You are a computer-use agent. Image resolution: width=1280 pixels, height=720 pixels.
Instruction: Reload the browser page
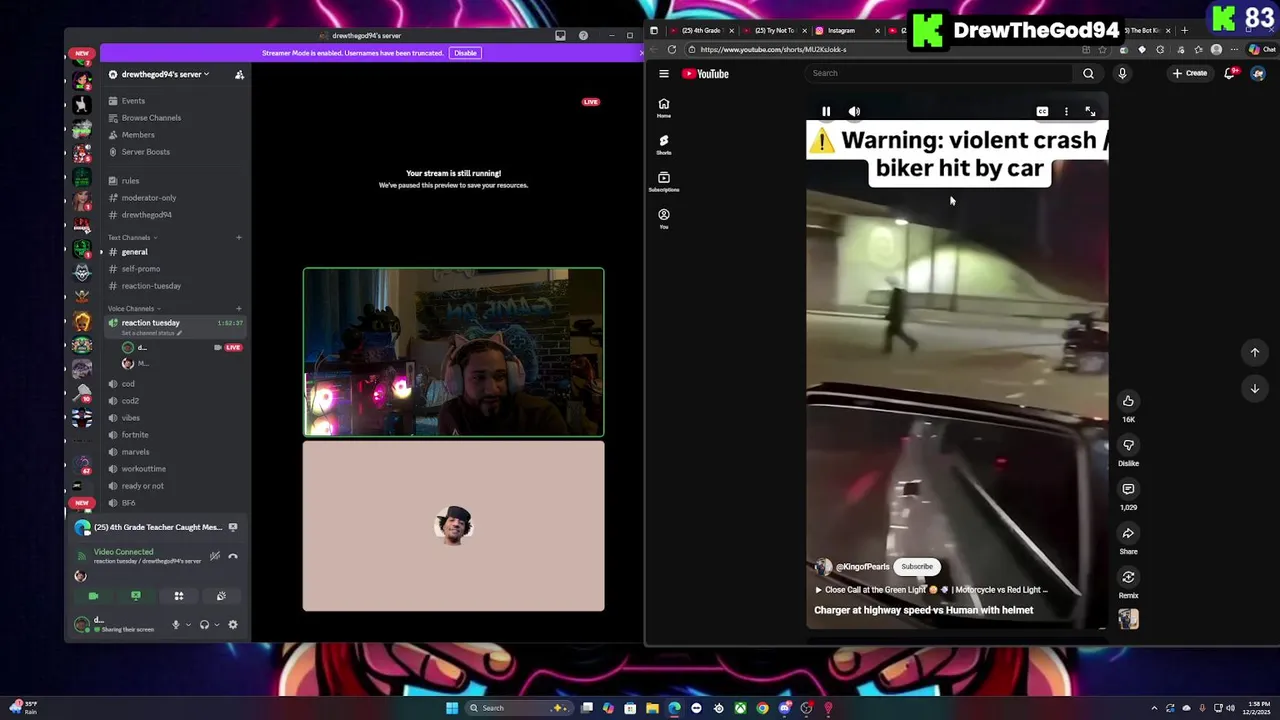click(x=672, y=50)
